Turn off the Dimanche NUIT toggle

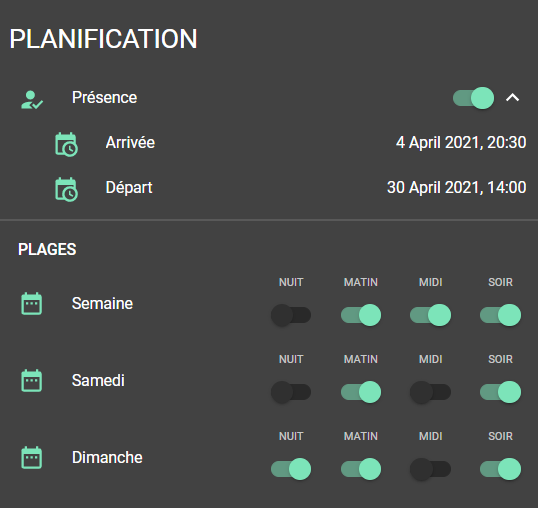point(291,469)
